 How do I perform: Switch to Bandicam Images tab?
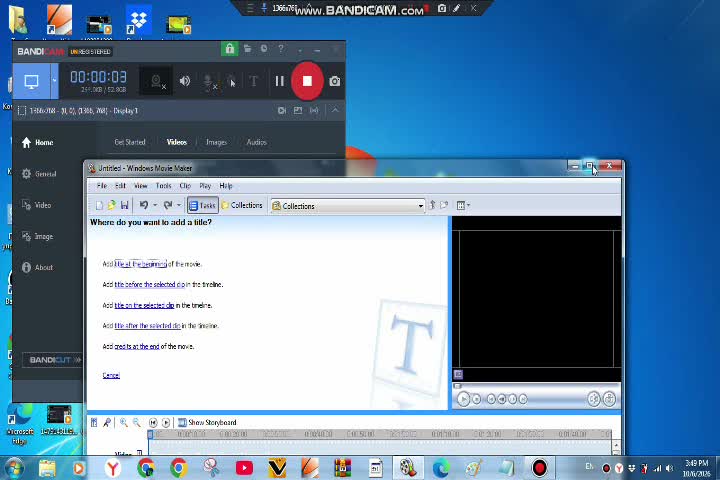click(x=216, y=142)
